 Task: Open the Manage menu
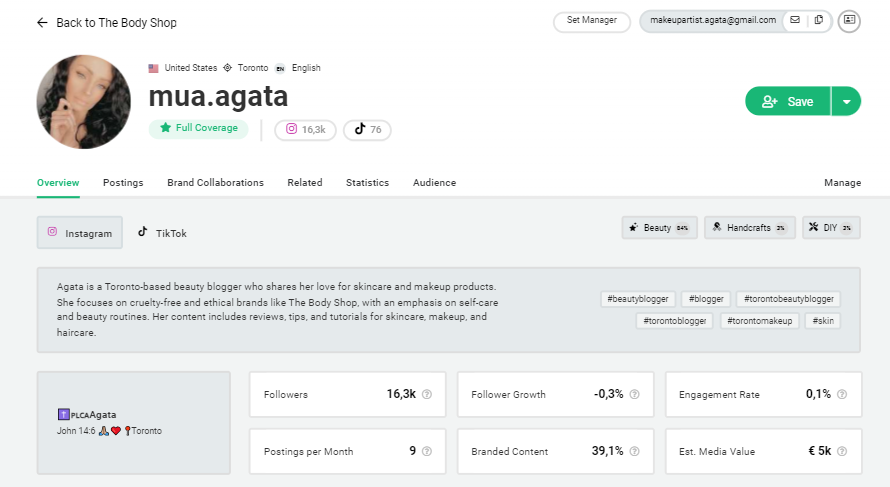pyautogui.click(x=842, y=183)
